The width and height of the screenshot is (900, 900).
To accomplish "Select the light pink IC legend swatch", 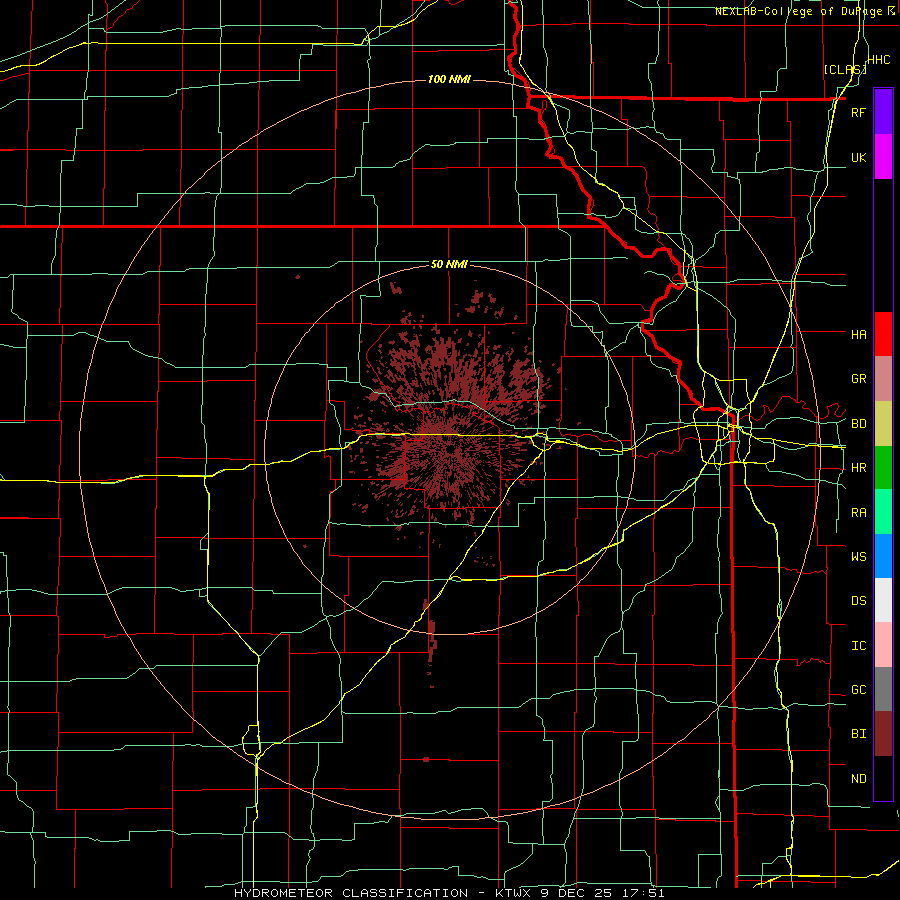I will 883,645.
